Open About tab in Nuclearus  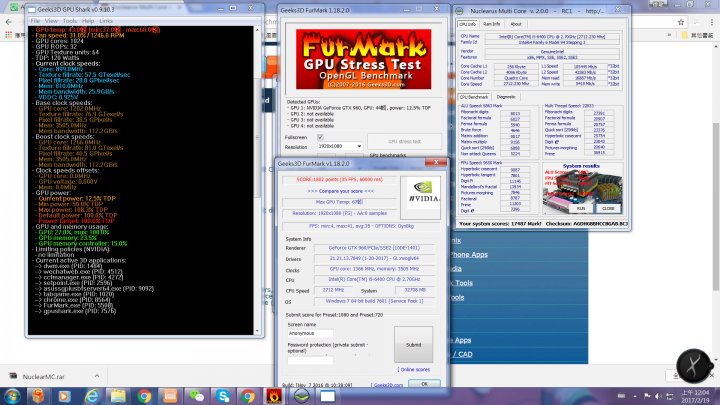coord(516,24)
